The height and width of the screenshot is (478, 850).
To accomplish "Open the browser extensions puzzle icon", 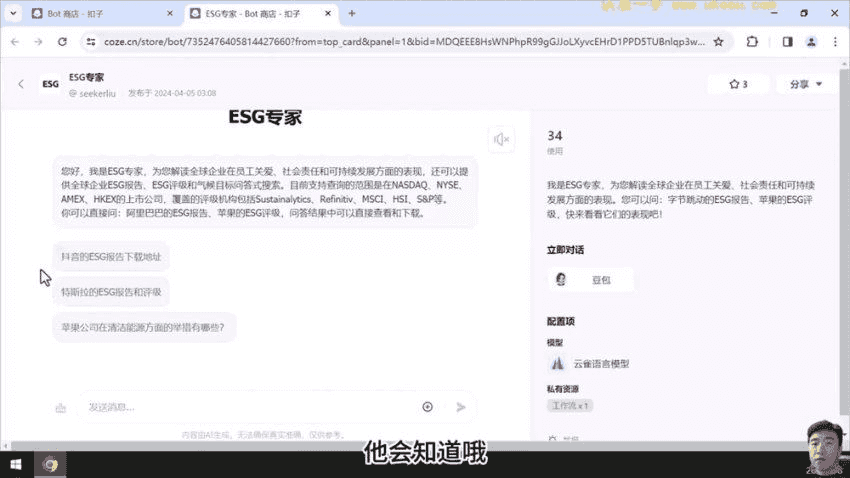I will click(x=752, y=42).
